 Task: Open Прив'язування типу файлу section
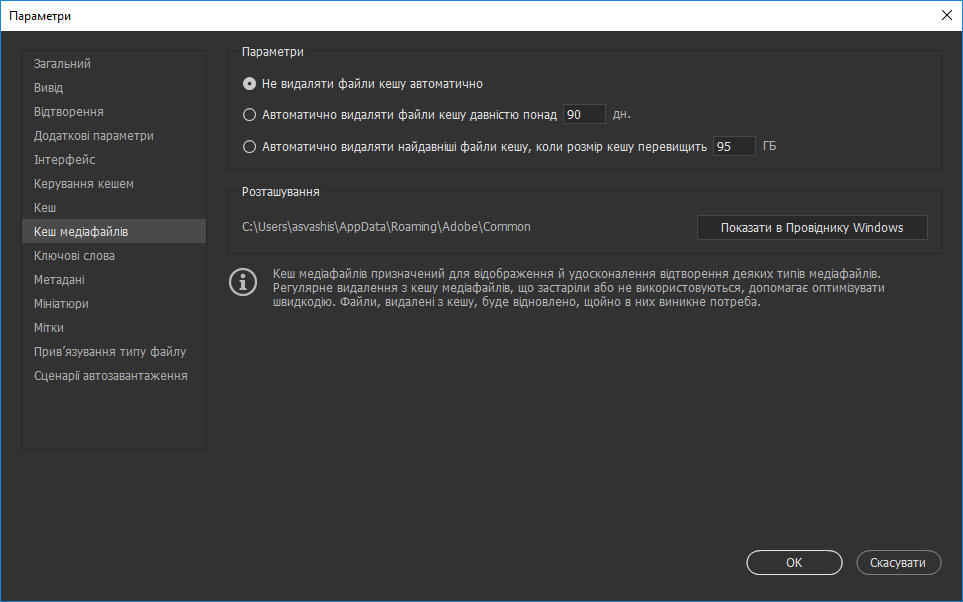pyautogui.click(x=114, y=351)
